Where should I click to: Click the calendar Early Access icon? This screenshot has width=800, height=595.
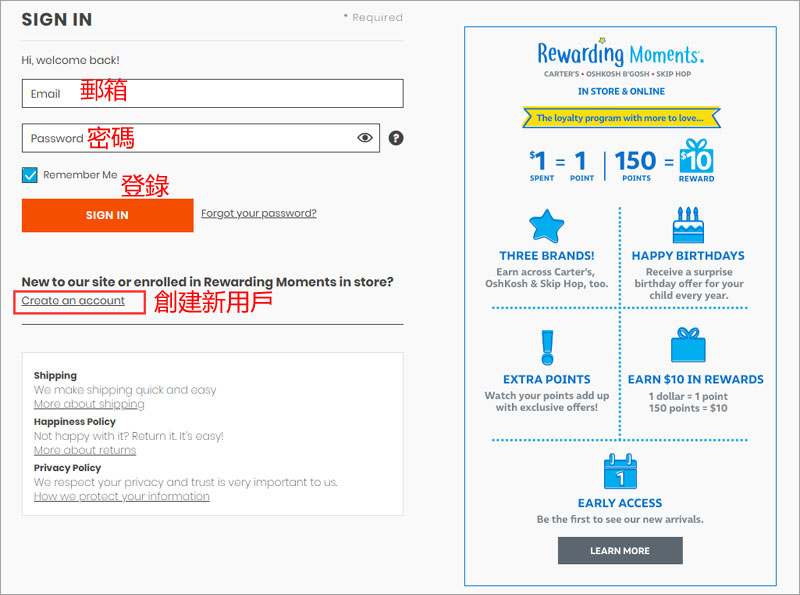click(x=620, y=471)
